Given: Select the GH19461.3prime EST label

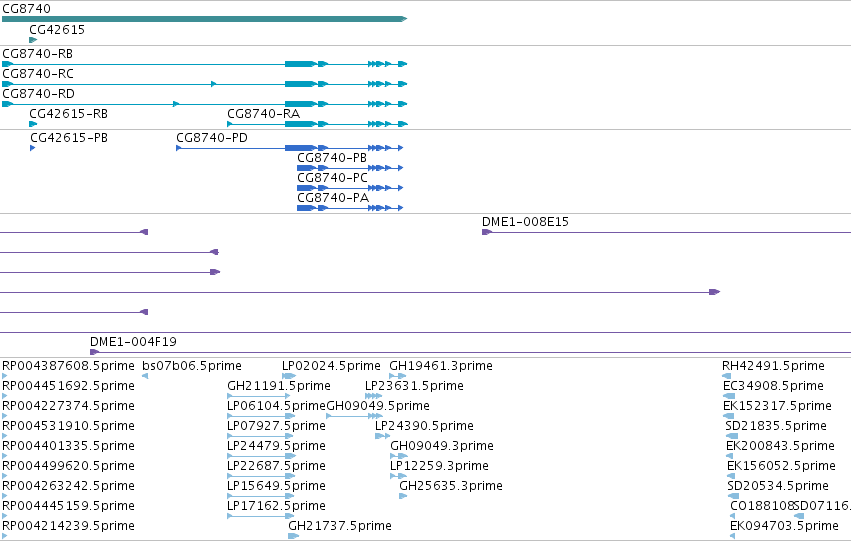Looking at the screenshot, I should 441,366.
